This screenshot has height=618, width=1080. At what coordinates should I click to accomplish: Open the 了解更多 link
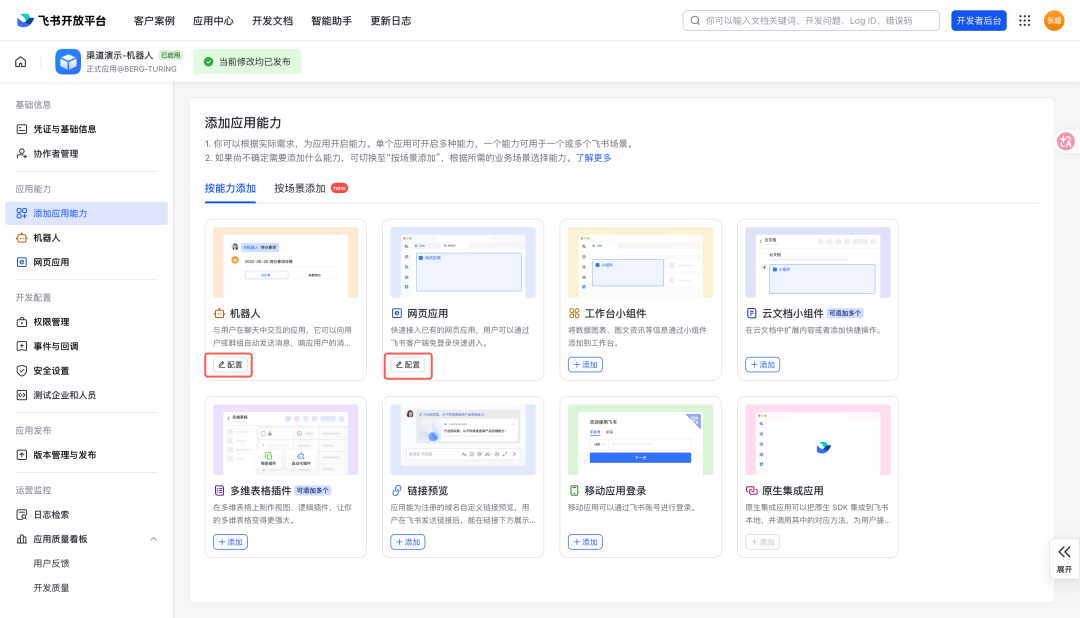click(x=594, y=158)
